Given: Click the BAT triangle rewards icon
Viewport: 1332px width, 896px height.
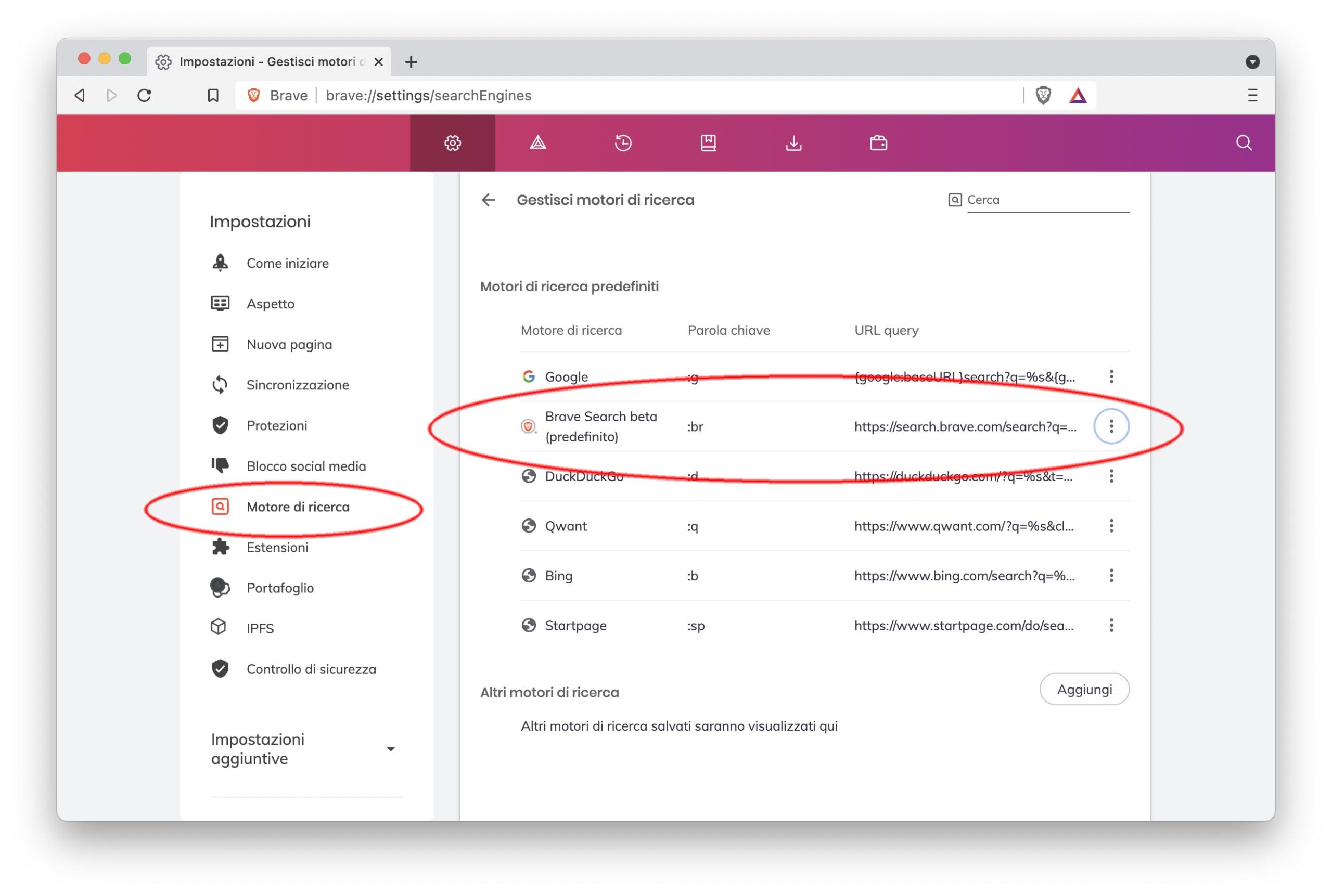Looking at the screenshot, I should (1078, 96).
